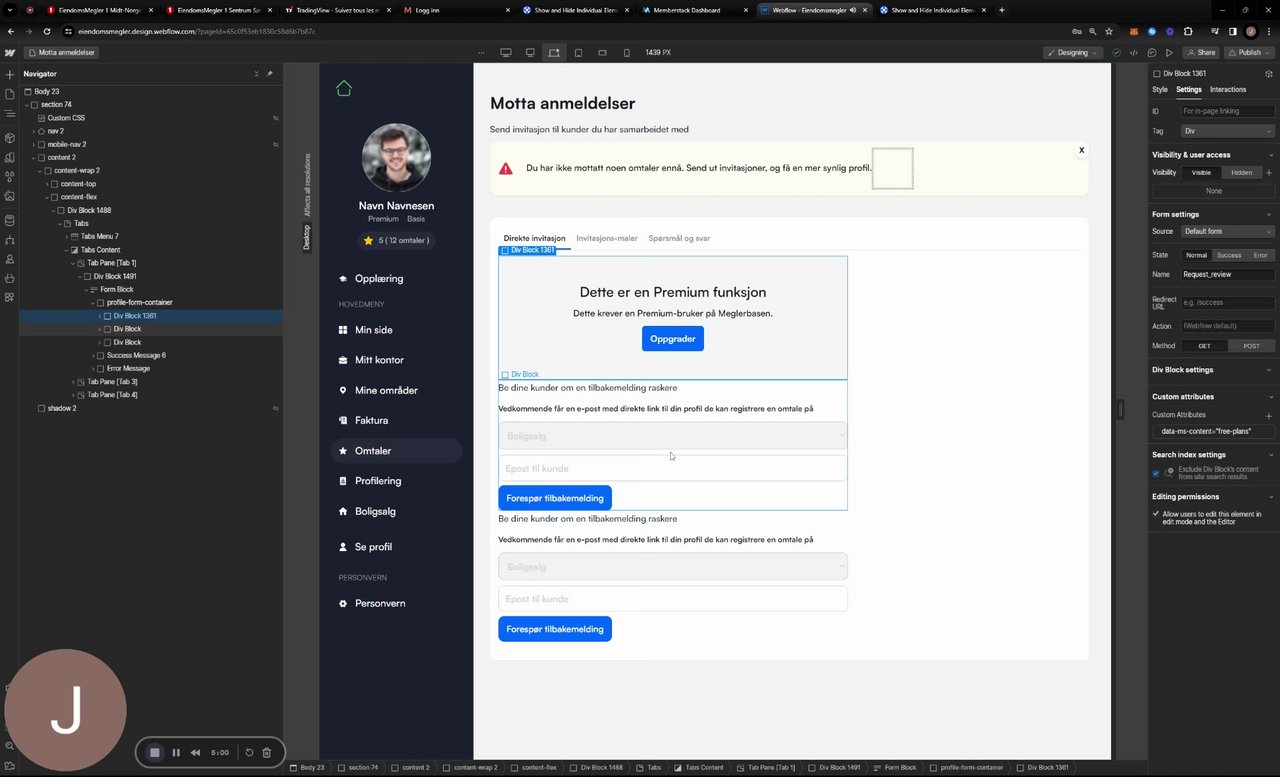
Task: Switch to the Interactions tab
Action: coord(1228,90)
